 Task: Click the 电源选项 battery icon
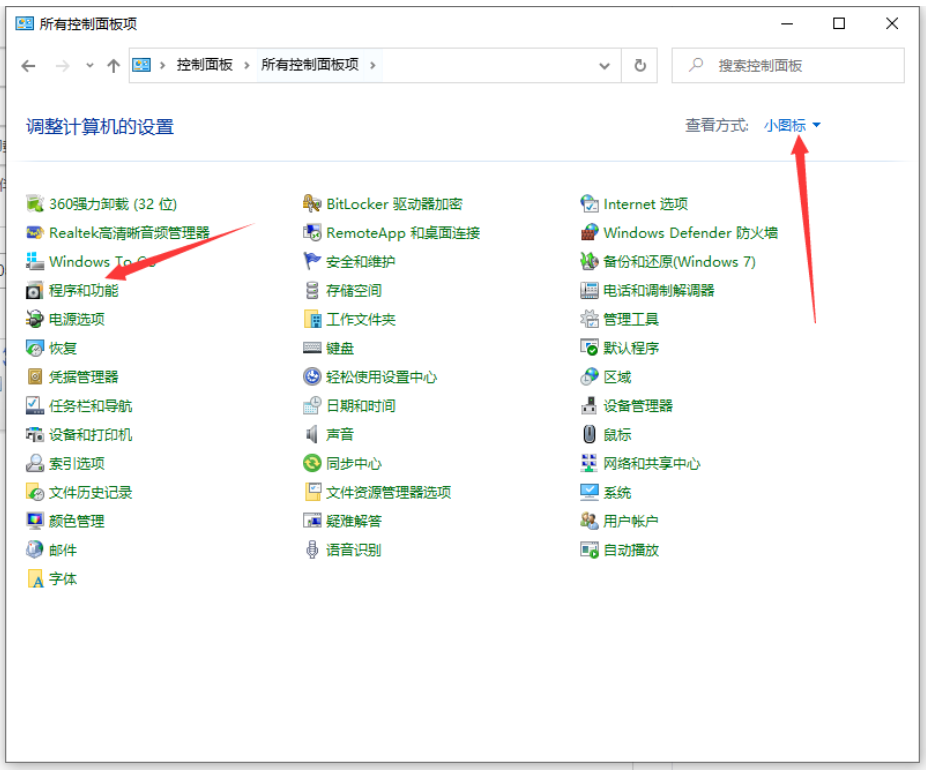[x=35, y=320]
